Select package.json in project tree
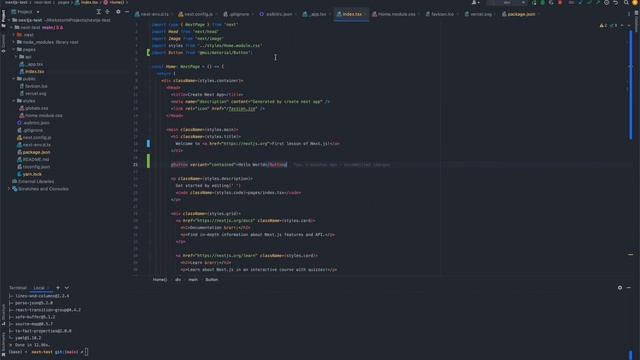This screenshot has width=640, height=360. coord(33,152)
